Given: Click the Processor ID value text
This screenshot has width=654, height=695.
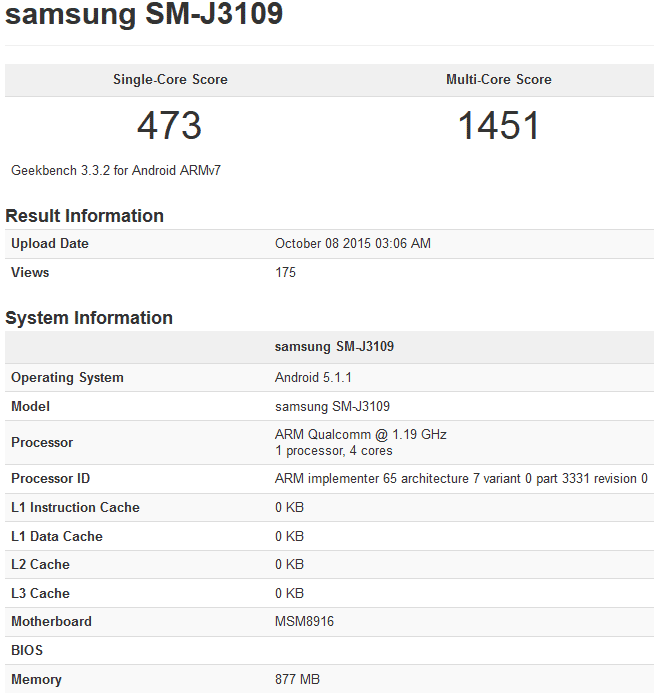Looking at the screenshot, I should click(461, 479).
